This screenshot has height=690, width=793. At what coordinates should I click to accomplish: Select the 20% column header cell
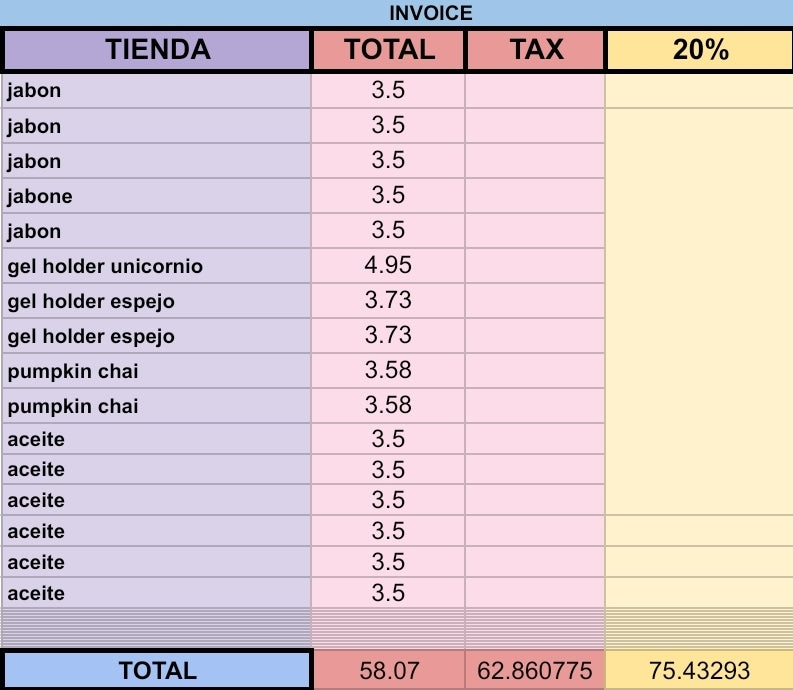[x=699, y=50]
